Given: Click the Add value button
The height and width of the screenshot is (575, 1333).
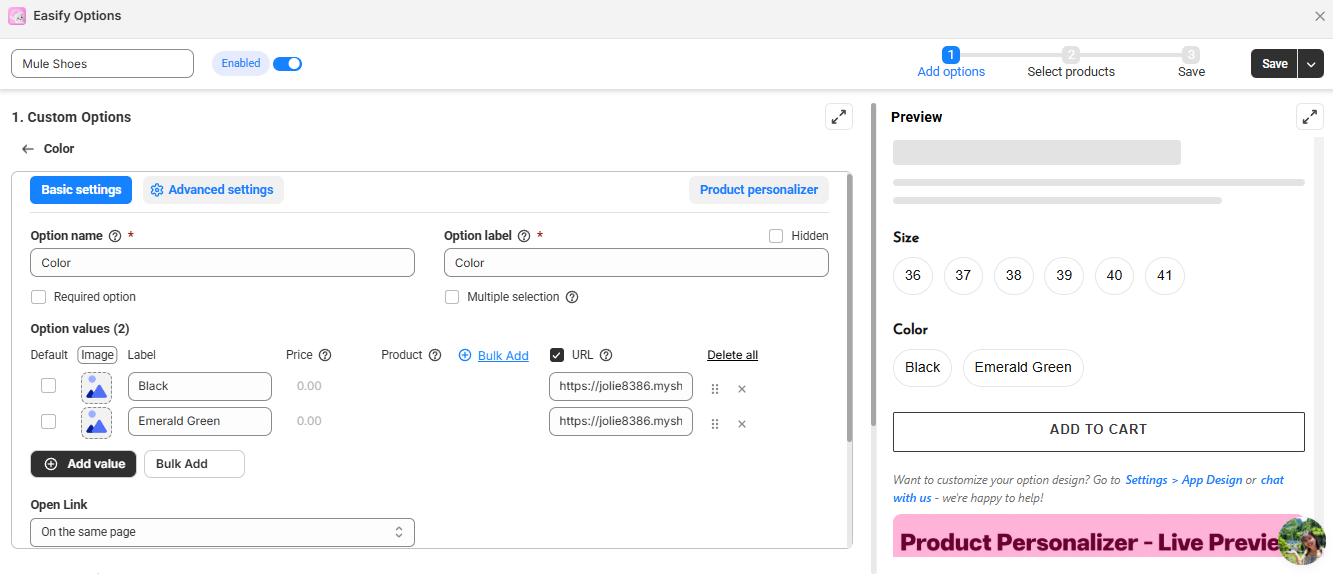Looking at the screenshot, I should [84, 464].
